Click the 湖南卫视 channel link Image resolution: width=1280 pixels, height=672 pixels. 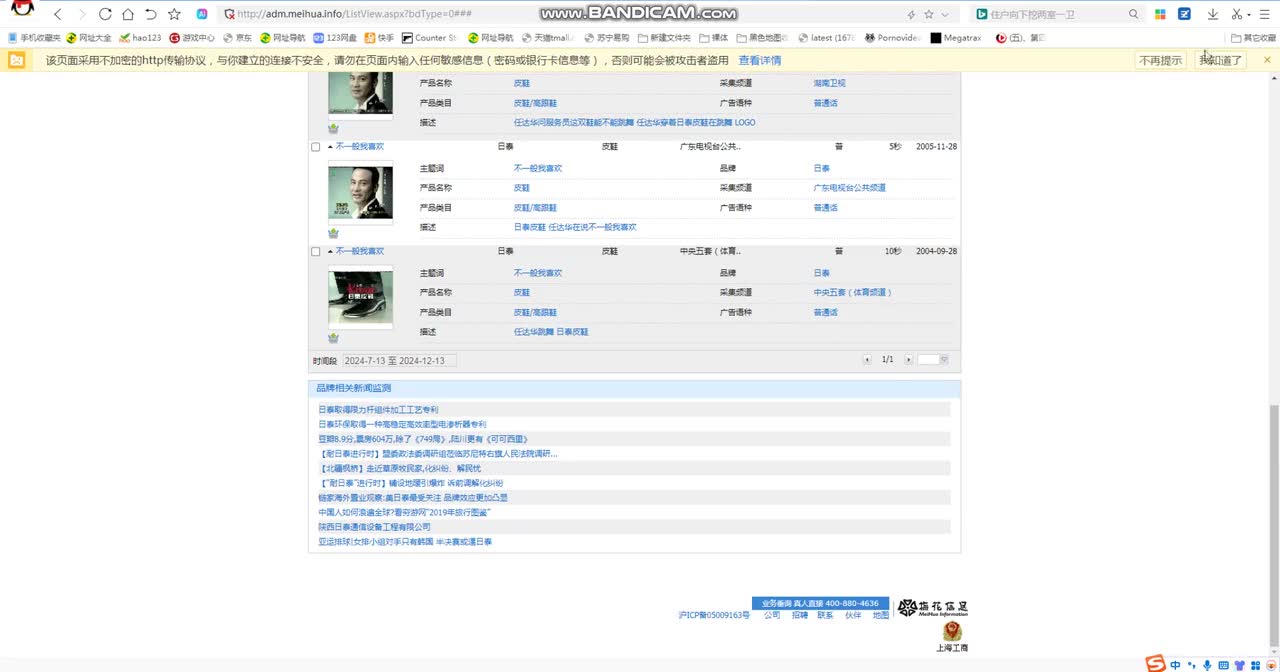point(829,83)
